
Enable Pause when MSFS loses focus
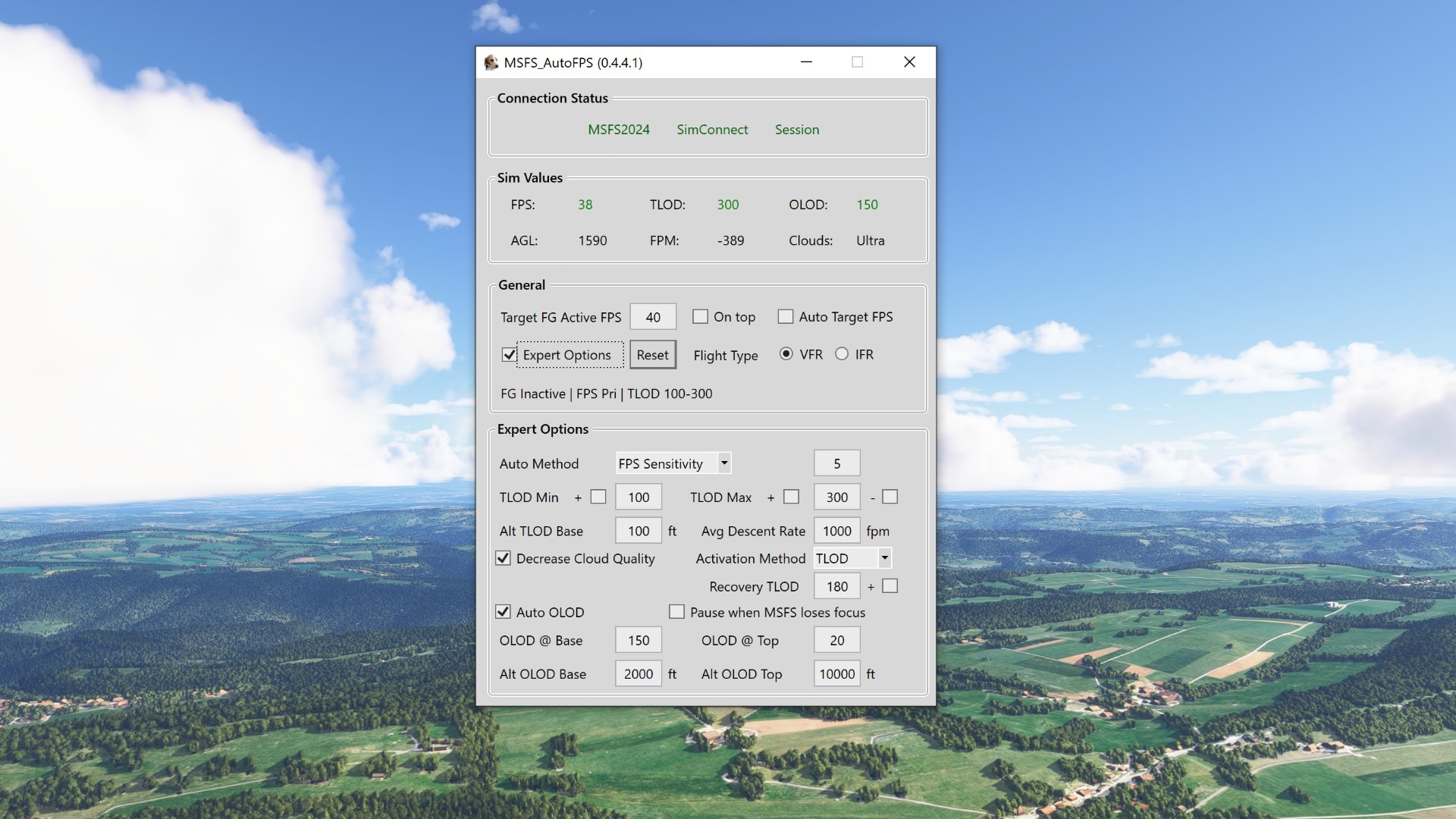click(x=677, y=612)
